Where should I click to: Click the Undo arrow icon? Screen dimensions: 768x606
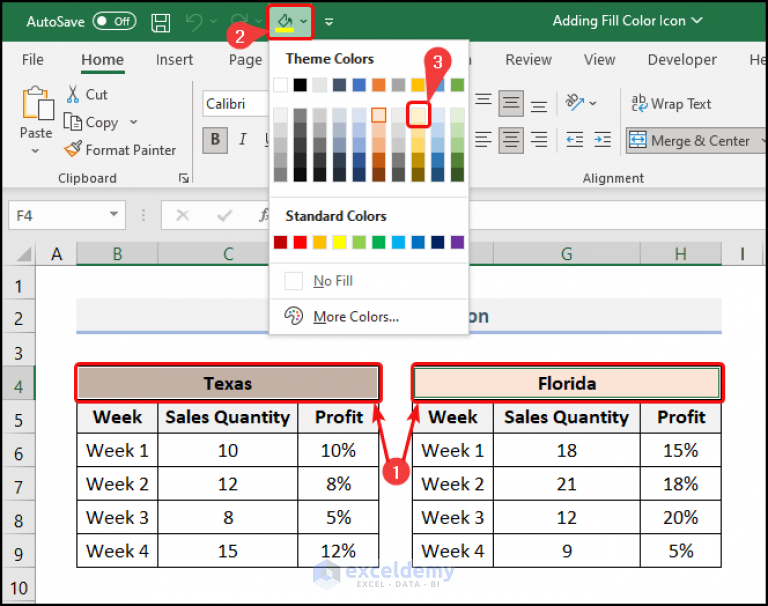click(x=194, y=22)
